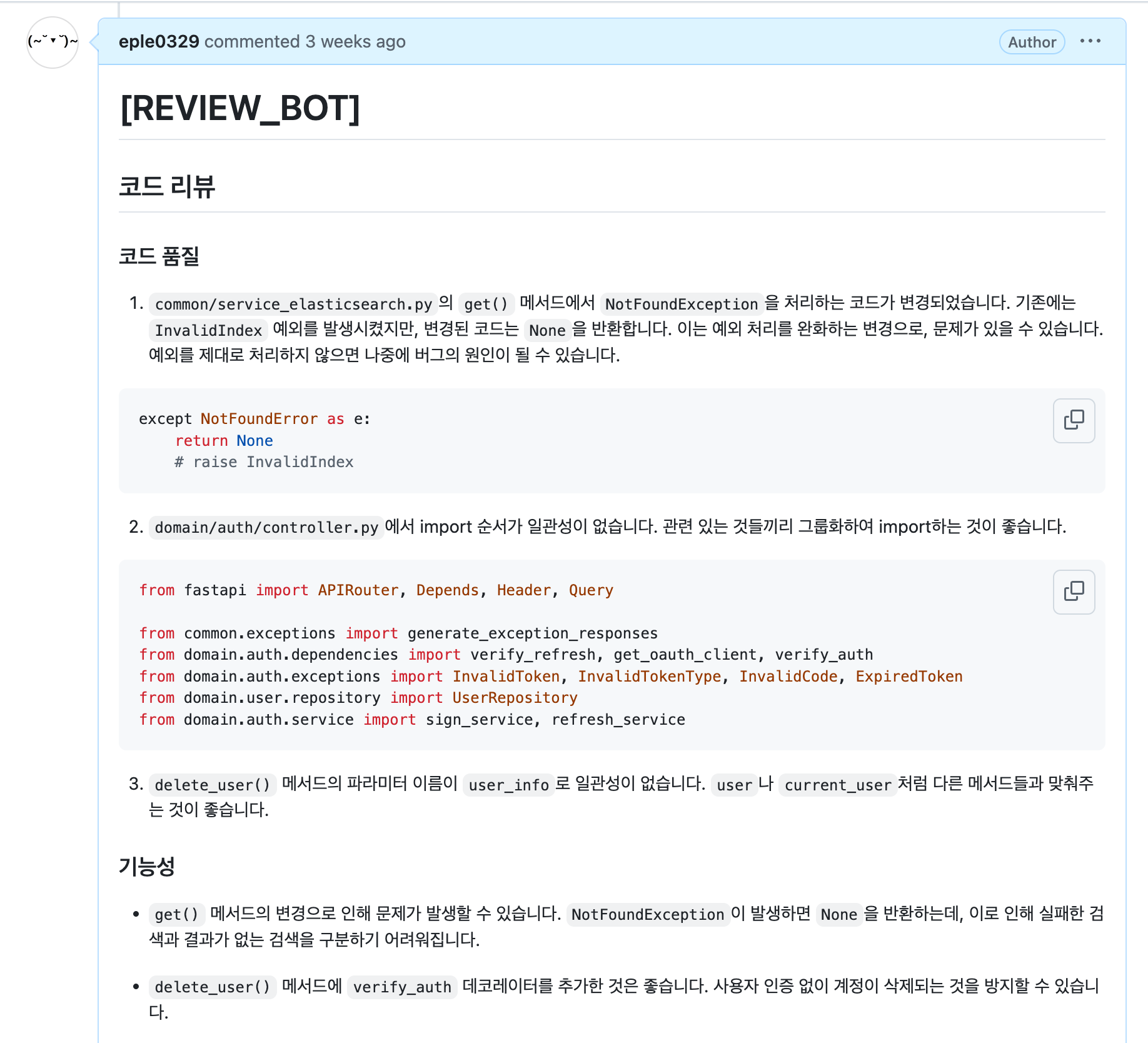This screenshot has width=1148, height=1043.
Task: Open the eple0329 avatar profile
Action: (x=53, y=42)
